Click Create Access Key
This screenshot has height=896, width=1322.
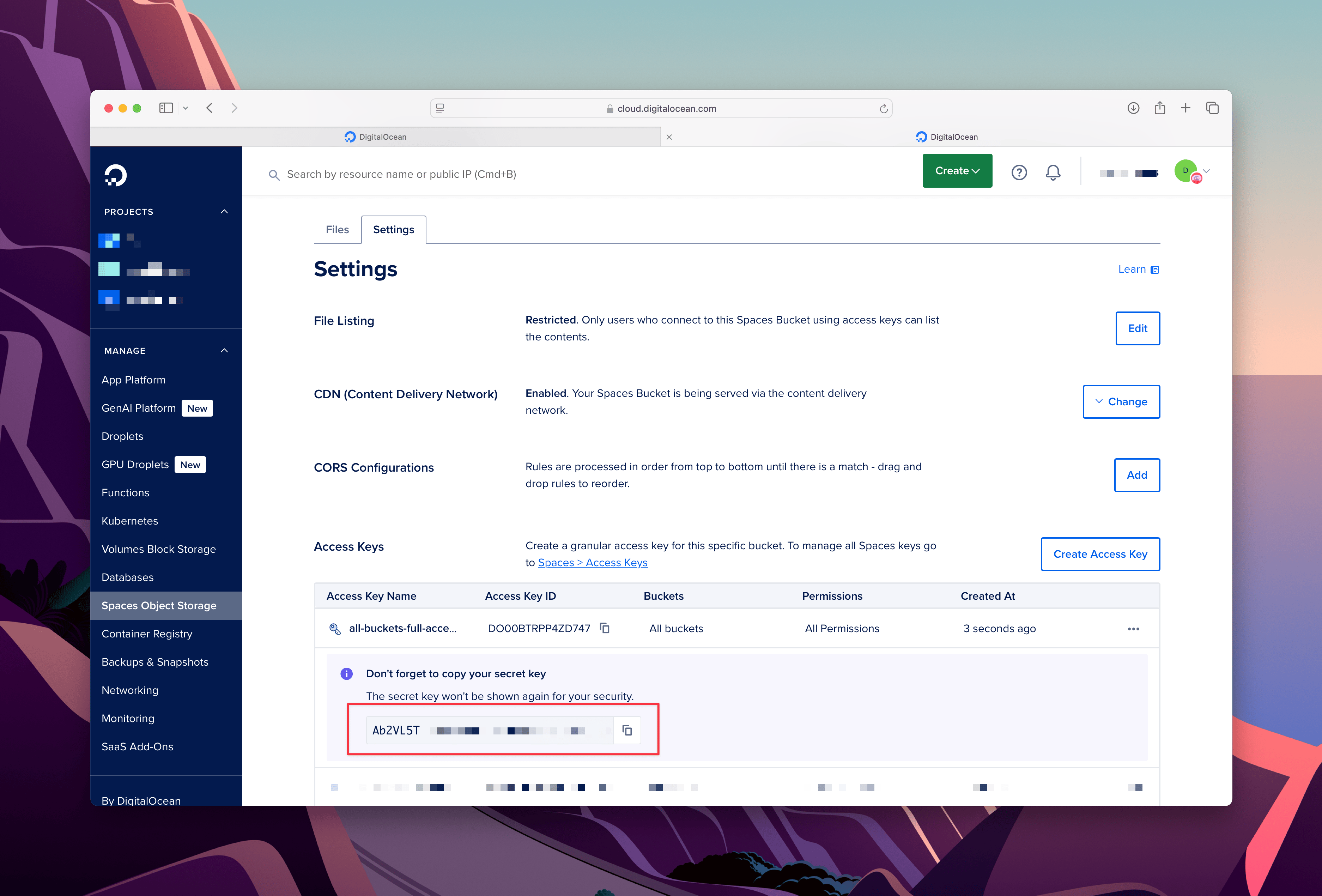1099,554
